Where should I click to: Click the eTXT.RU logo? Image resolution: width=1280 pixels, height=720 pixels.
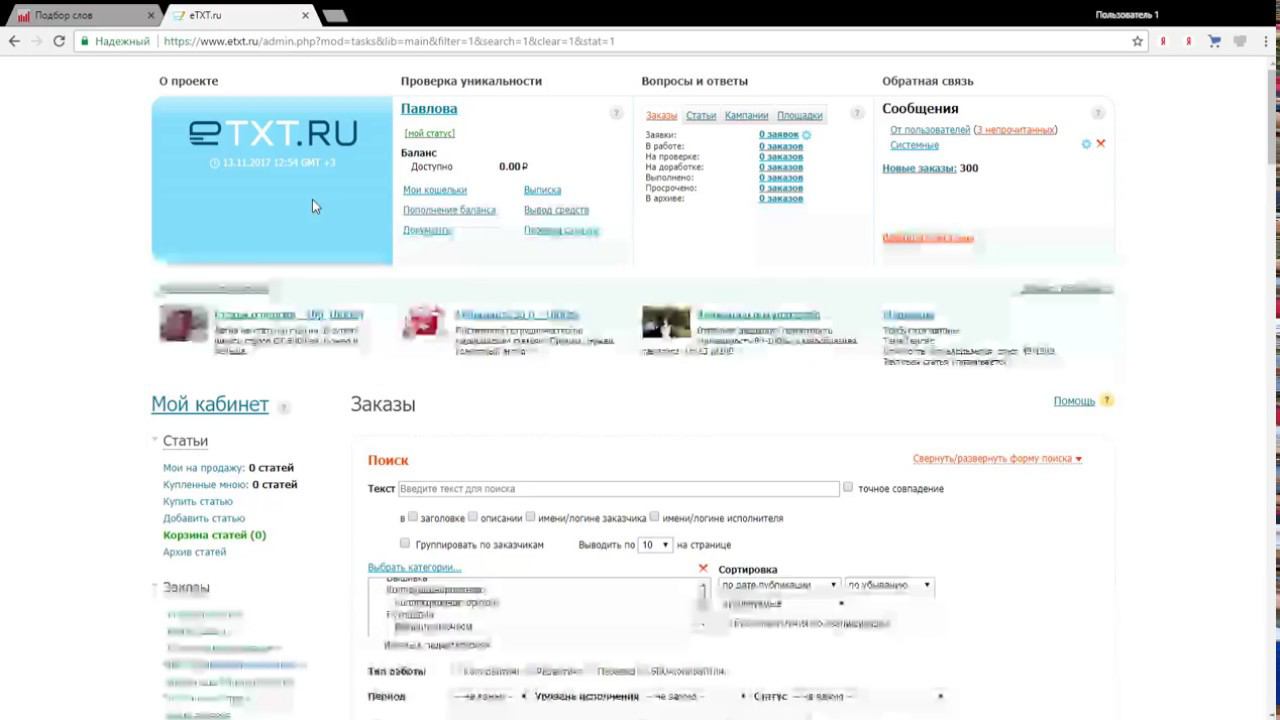pos(273,133)
